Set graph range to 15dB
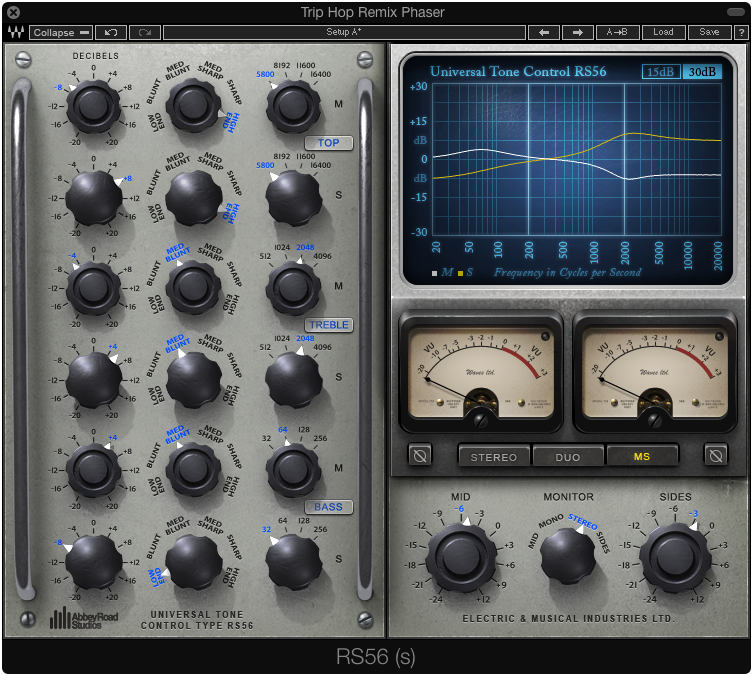The width and height of the screenshot is (753, 676). tap(661, 72)
